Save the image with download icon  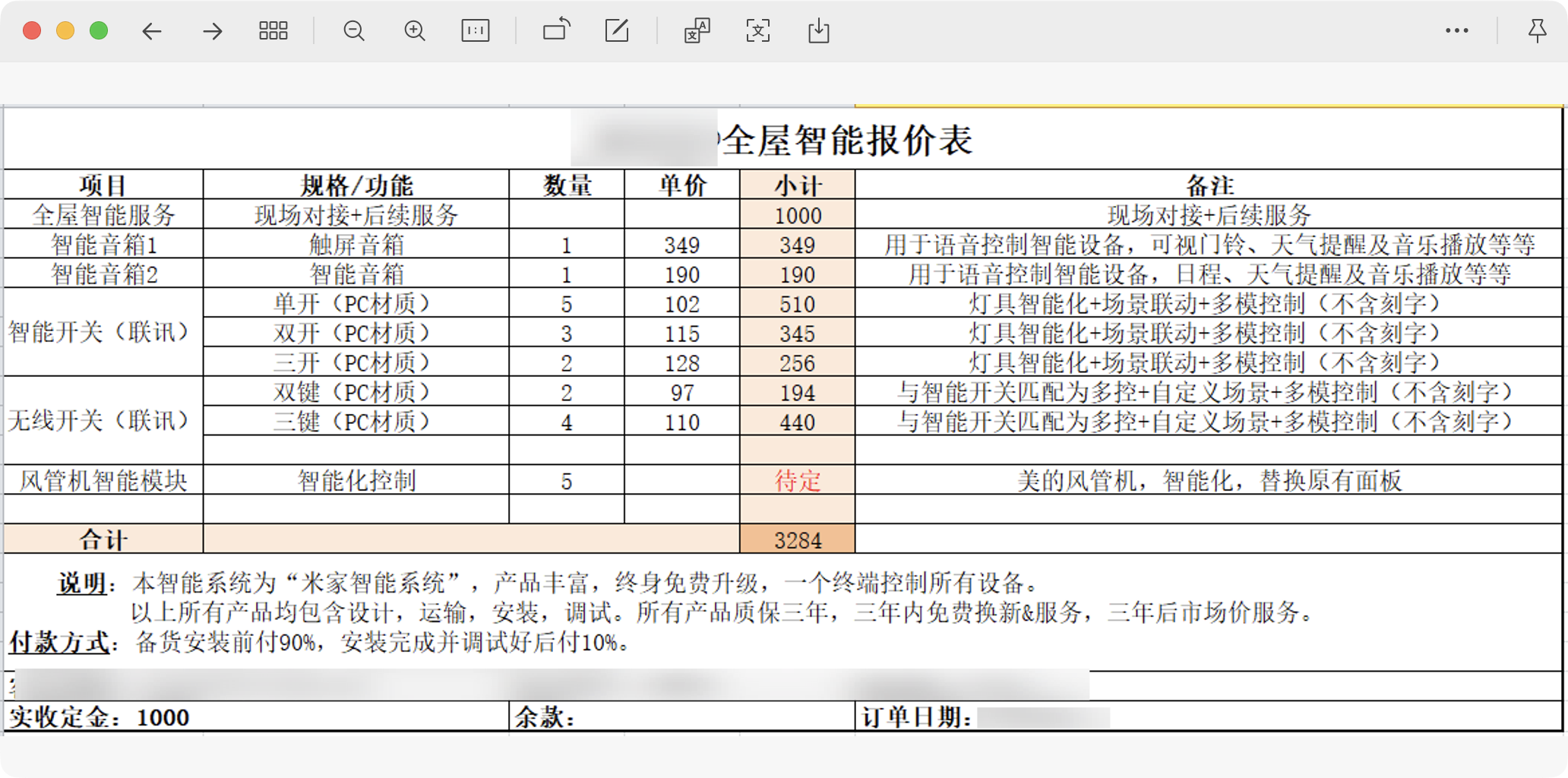click(819, 31)
